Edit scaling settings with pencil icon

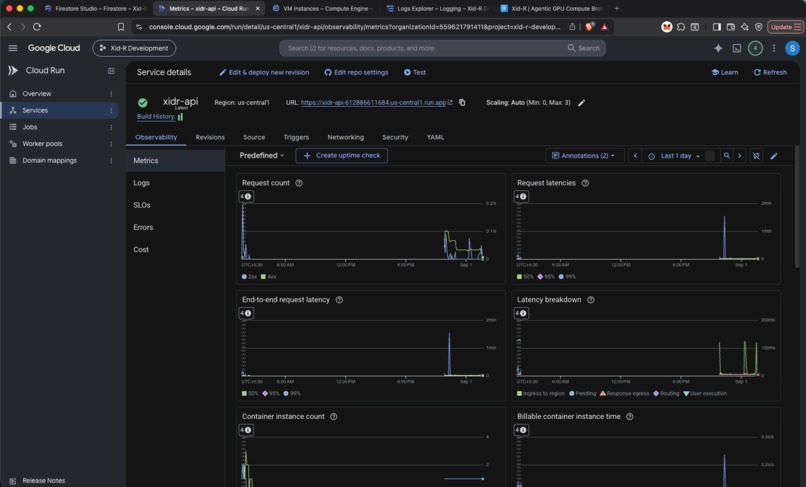pyautogui.click(x=581, y=102)
